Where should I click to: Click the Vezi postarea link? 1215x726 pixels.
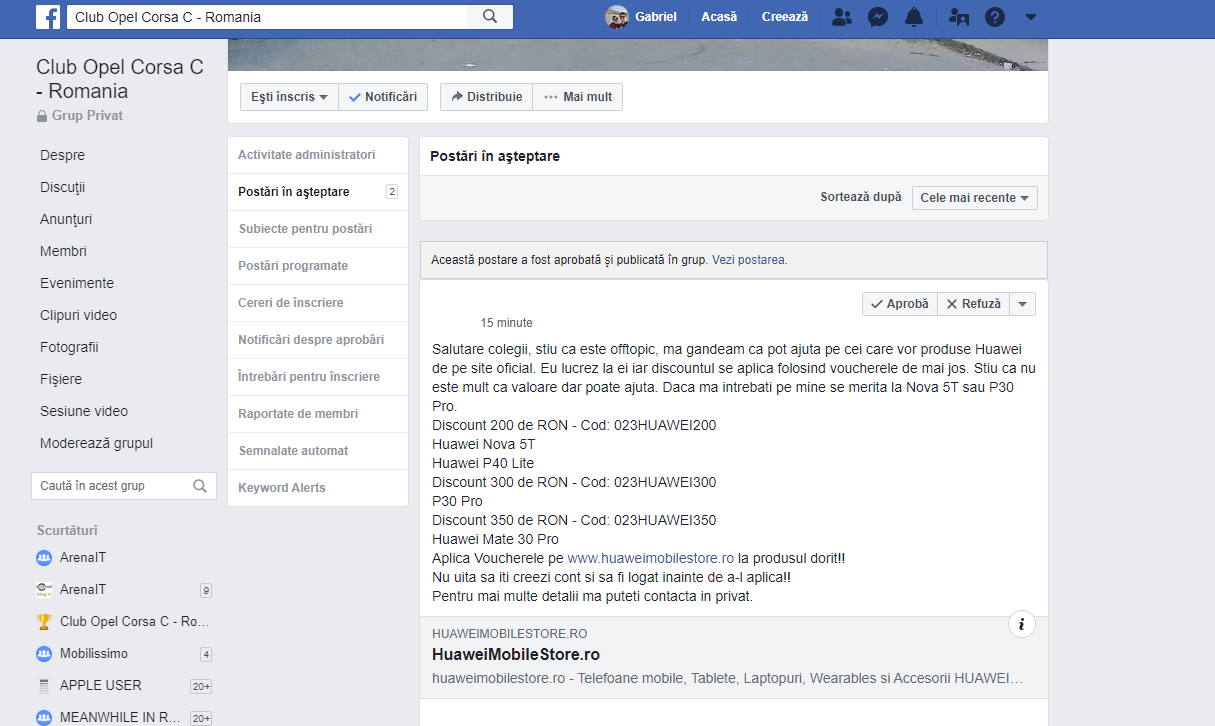749,260
